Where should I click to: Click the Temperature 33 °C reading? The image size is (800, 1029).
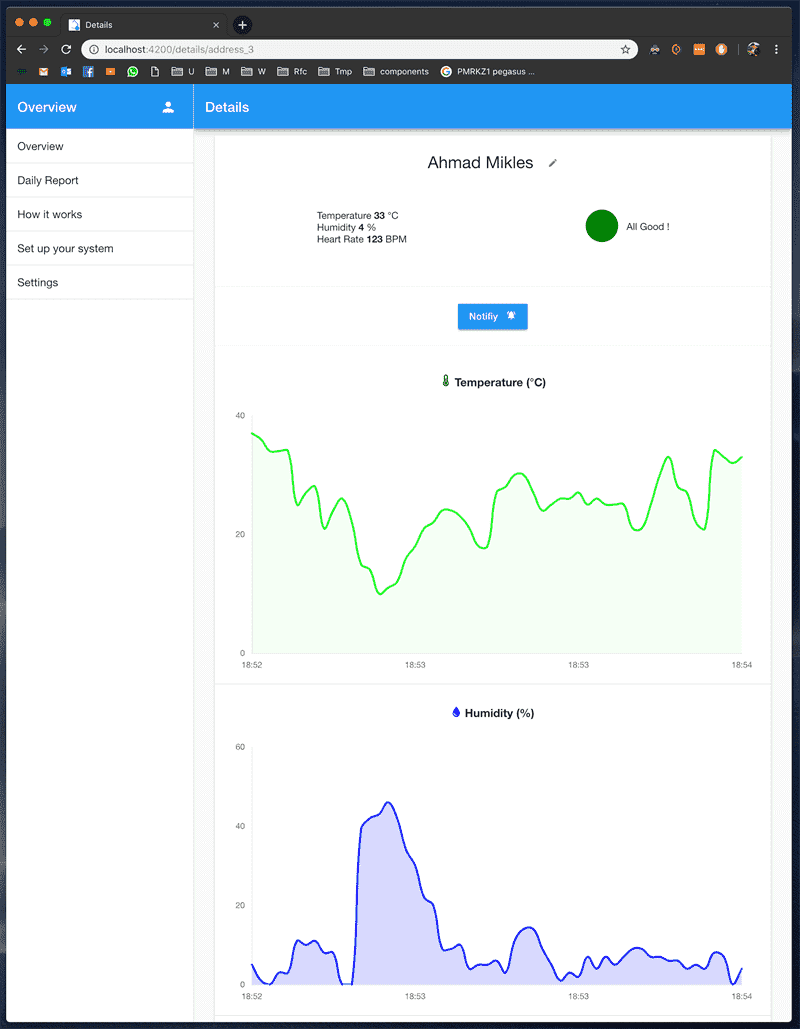[357, 215]
